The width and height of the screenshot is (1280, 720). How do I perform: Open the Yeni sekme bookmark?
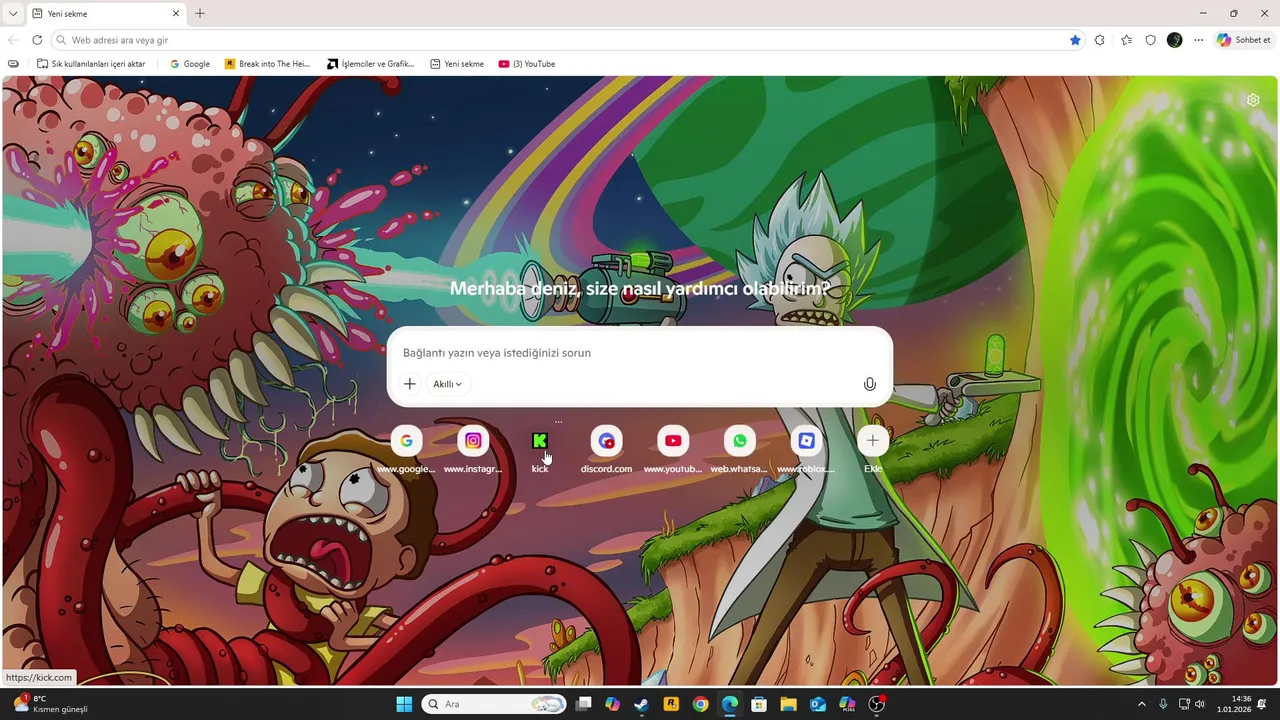[457, 64]
